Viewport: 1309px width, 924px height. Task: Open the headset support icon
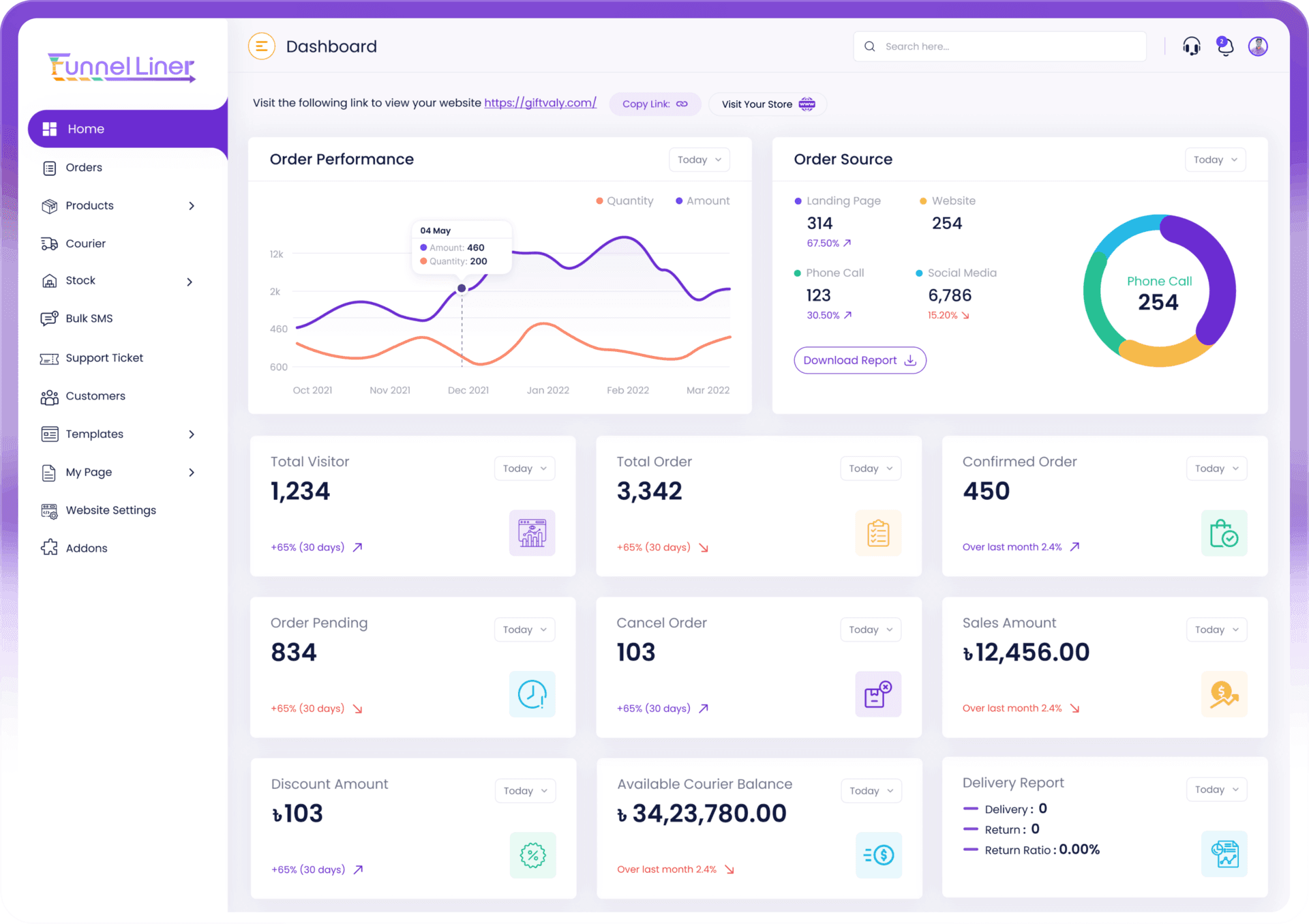pyautogui.click(x=1191, y=46)
